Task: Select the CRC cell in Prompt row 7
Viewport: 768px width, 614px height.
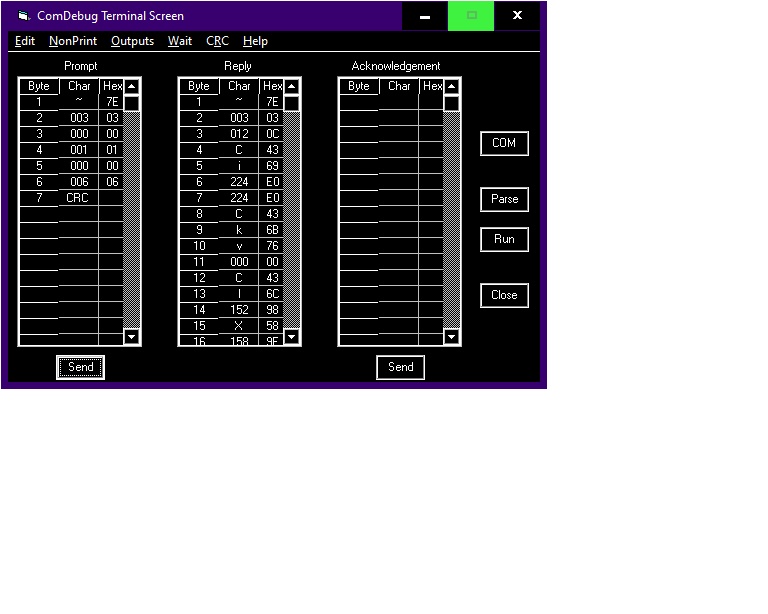Action: (78, 198)
